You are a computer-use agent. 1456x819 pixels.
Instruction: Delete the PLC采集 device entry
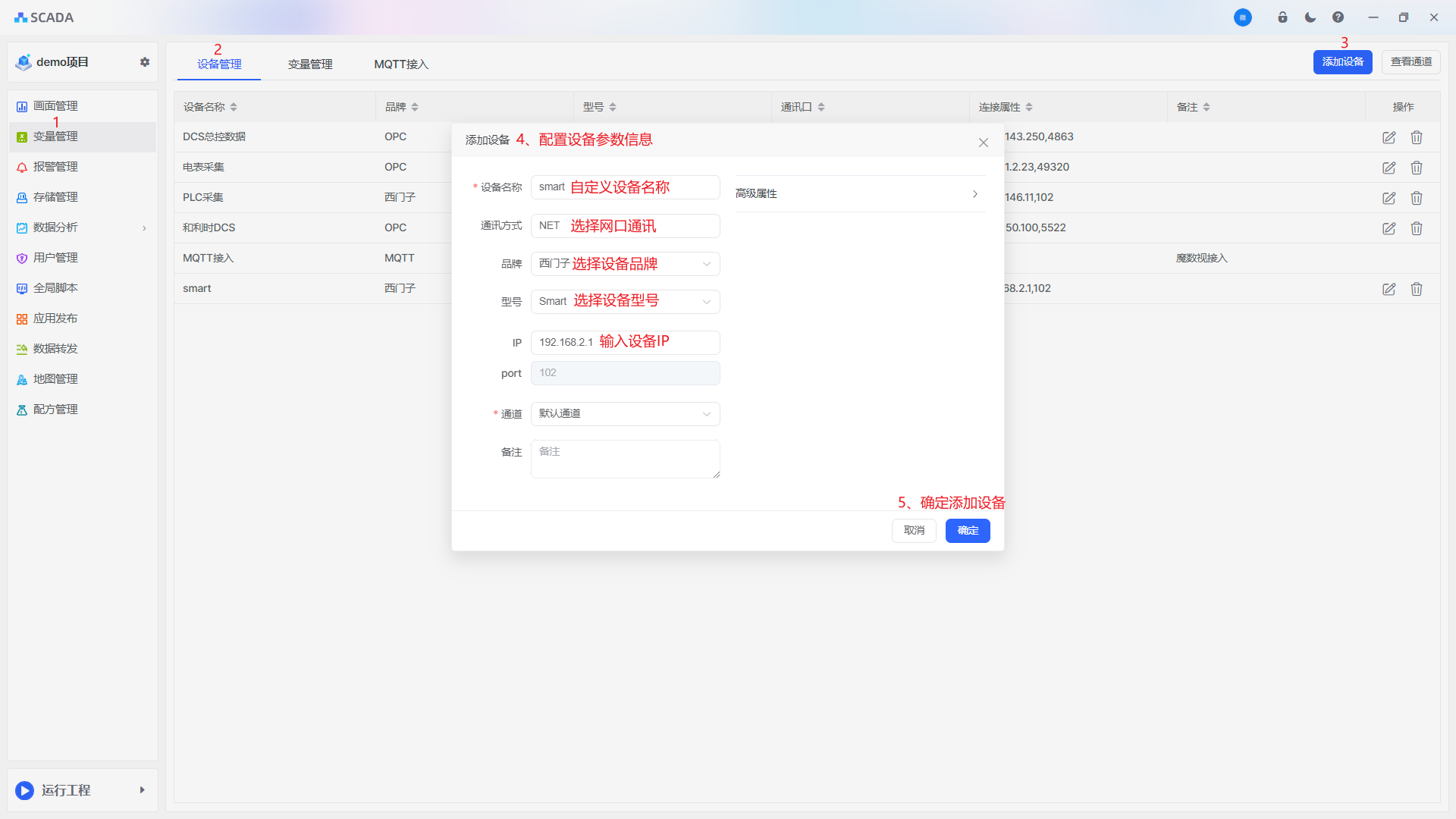point(1416,198)
